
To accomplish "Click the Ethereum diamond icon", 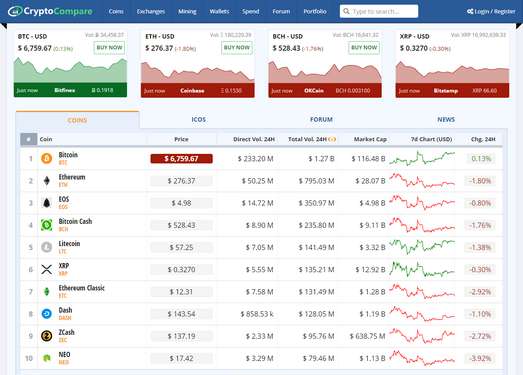I will click(47, 180).
